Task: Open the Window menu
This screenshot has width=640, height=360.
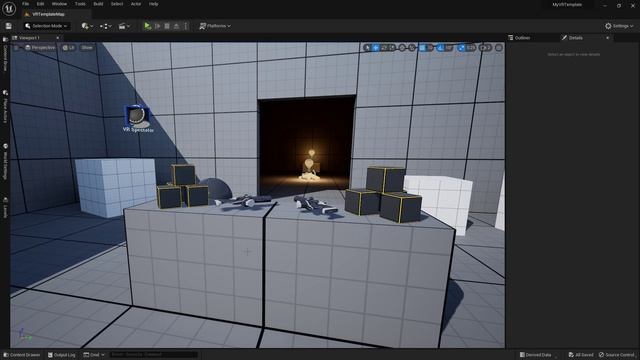Action: pos(59,4)
